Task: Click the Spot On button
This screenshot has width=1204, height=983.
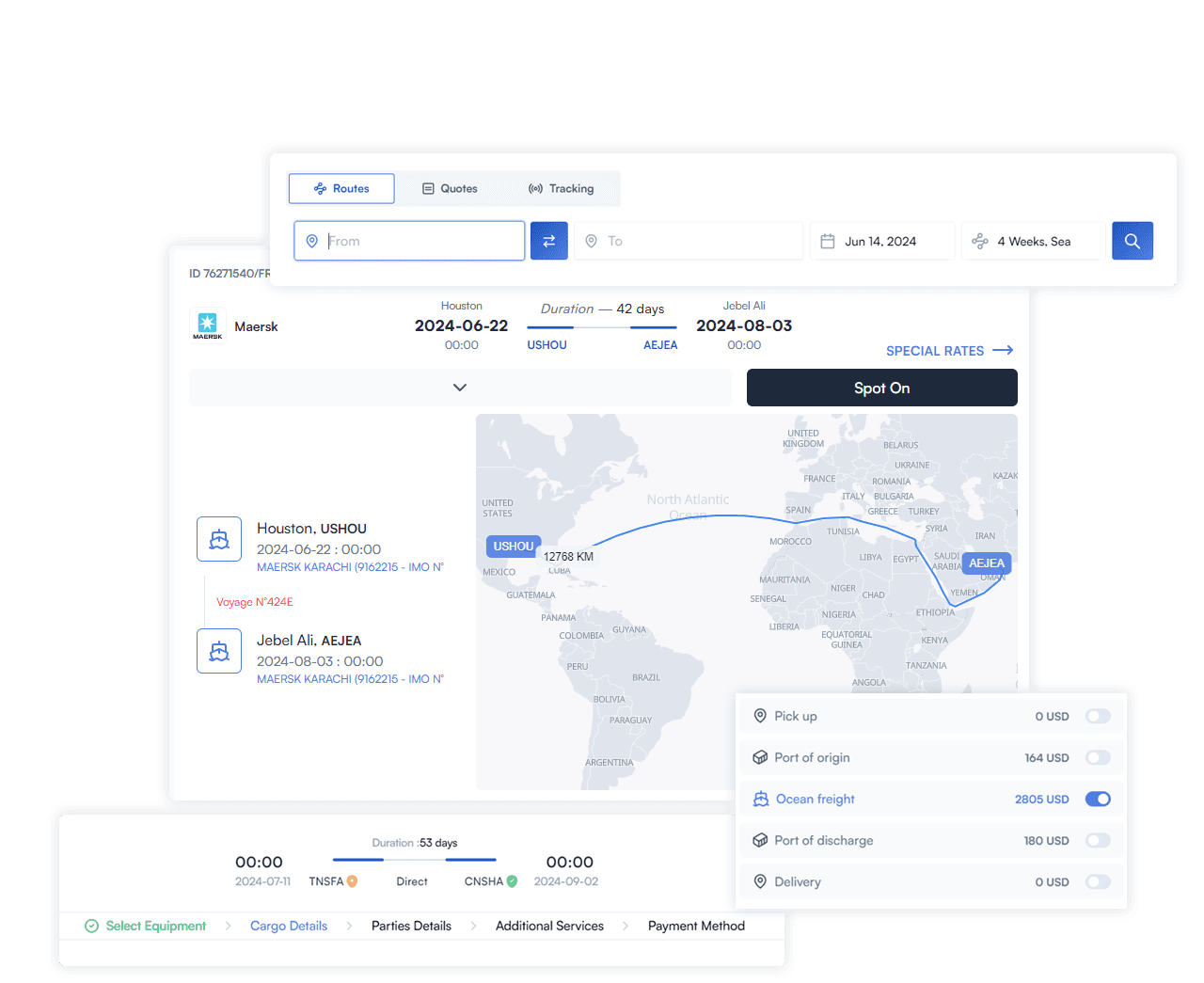Action: pyautogui.click(x=881, y=388)
